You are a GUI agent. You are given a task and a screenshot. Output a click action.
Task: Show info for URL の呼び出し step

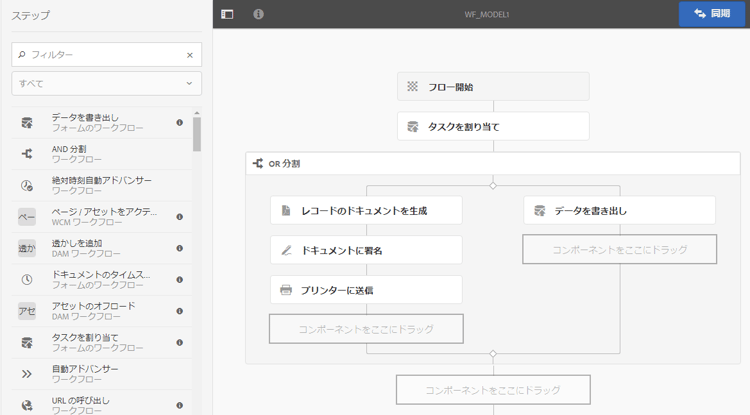click(179, 405)
